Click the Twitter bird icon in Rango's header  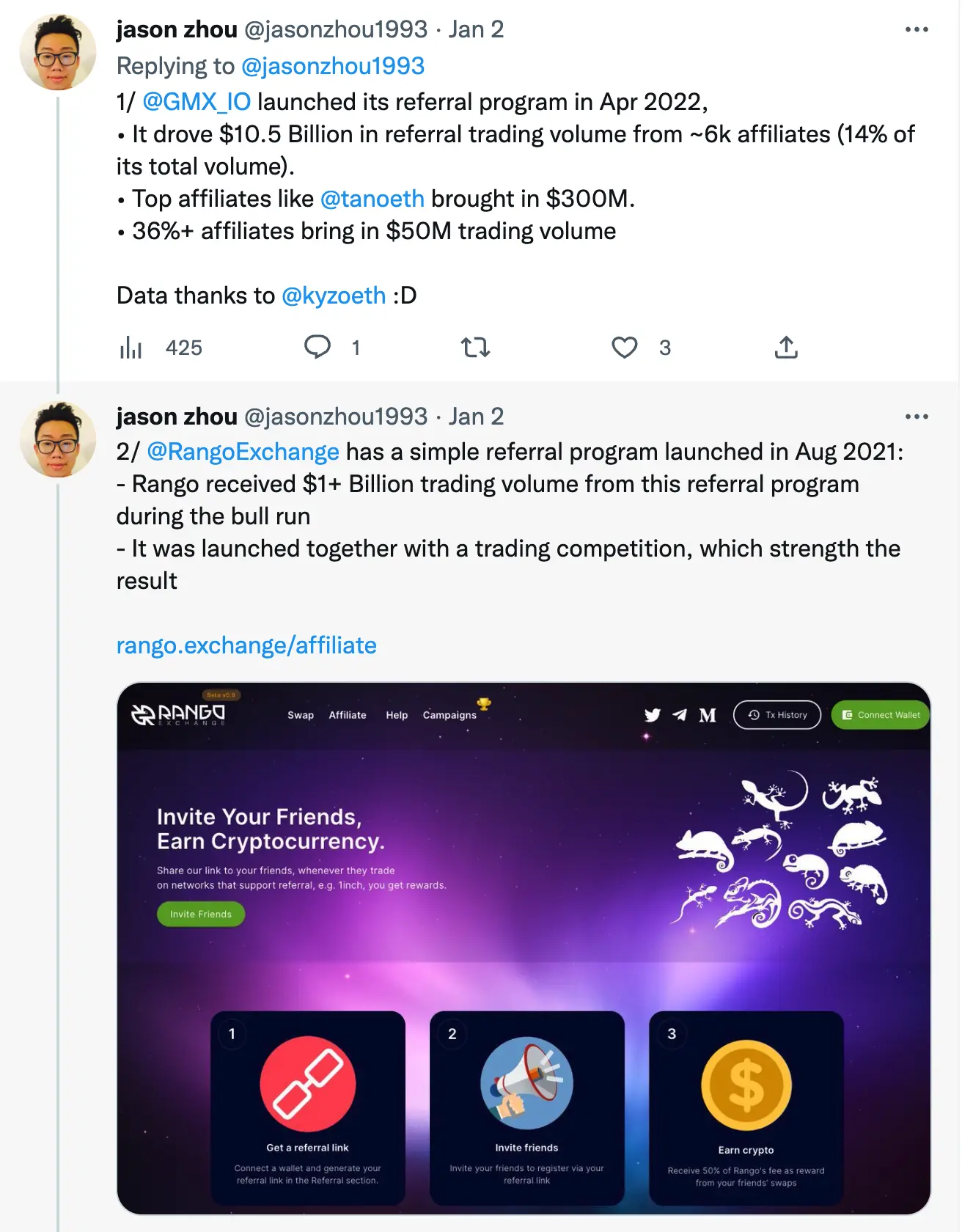coord(652,714)
